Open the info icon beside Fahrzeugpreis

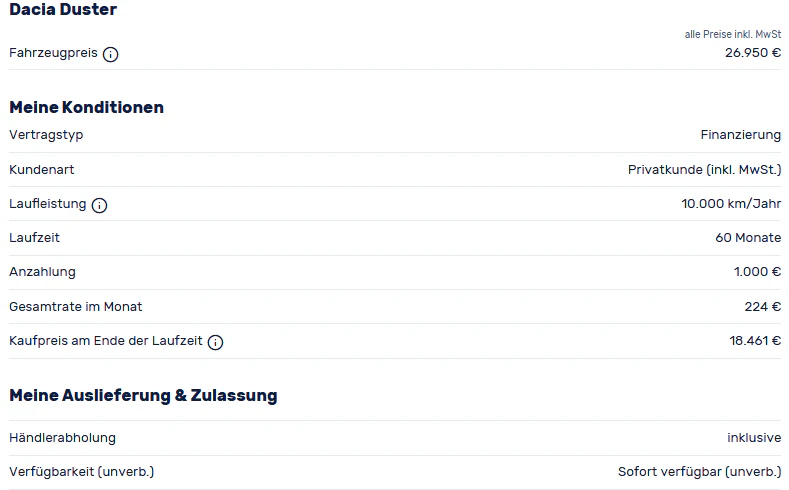pos(110,54)
